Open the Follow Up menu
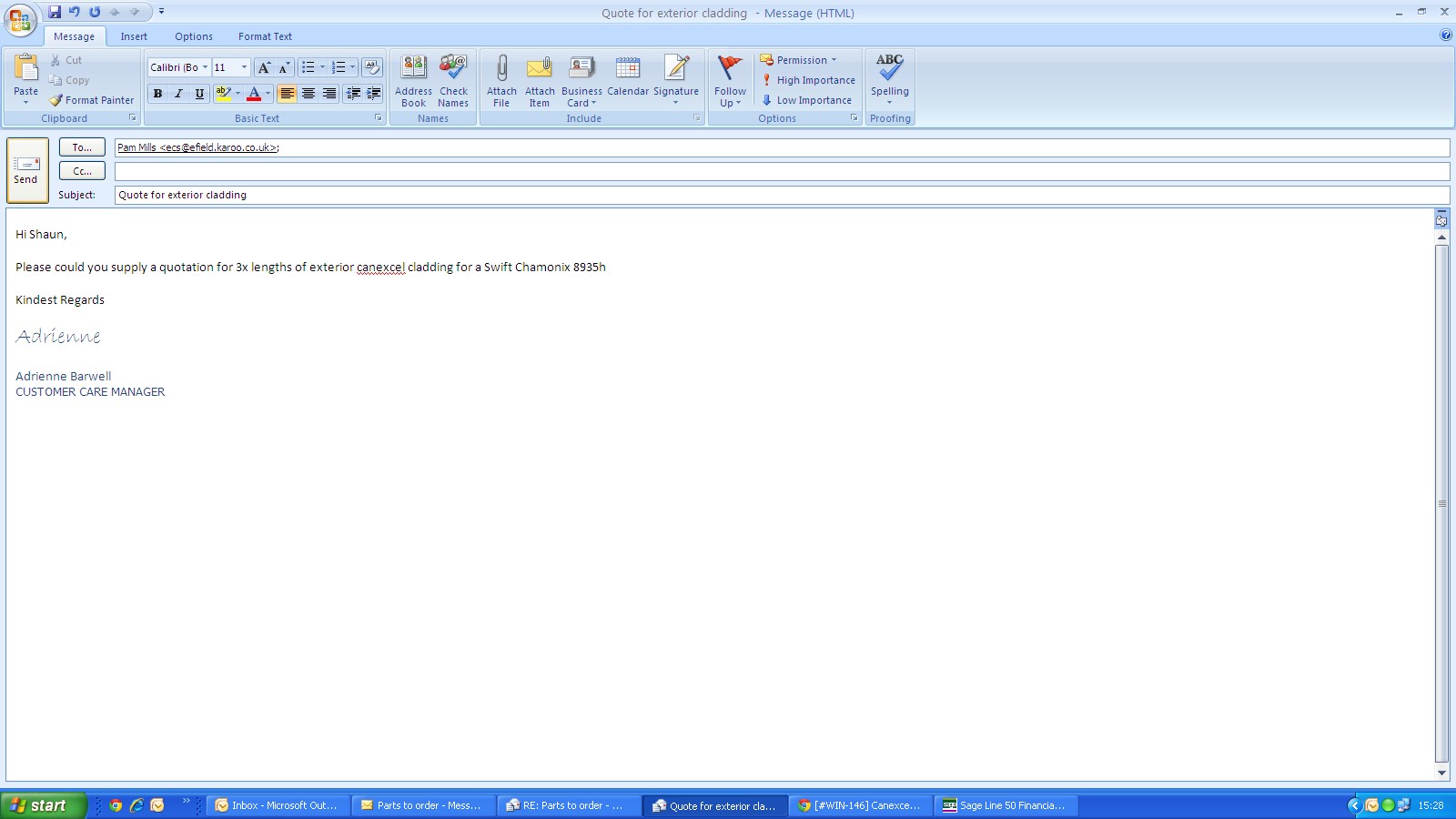Image resolution: width=1456 pixels, height=819 pixels. (730, 81)
